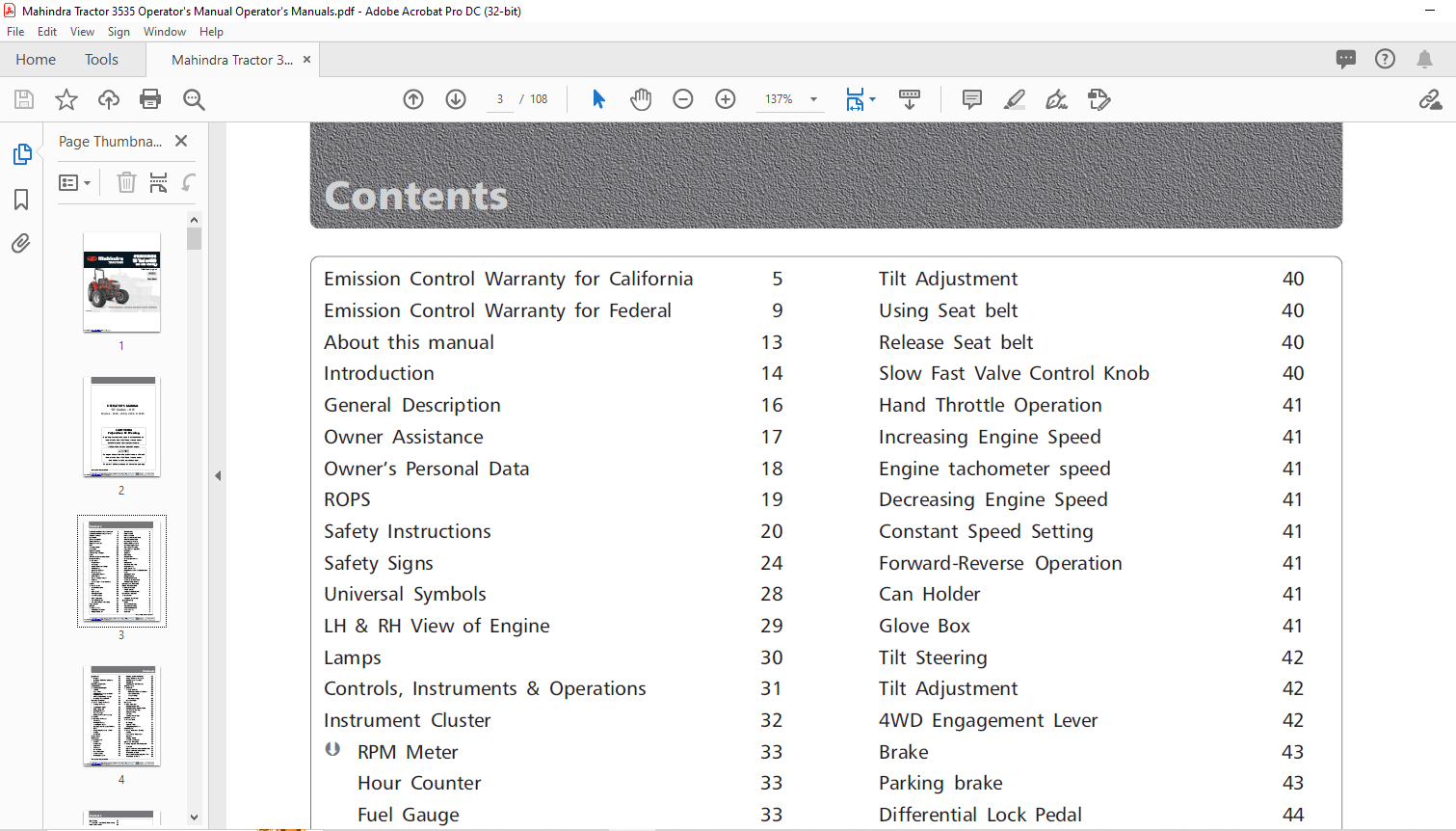Select page 4 thumbnail
This screenshot has width=1456, height=831.
(121, 716)
